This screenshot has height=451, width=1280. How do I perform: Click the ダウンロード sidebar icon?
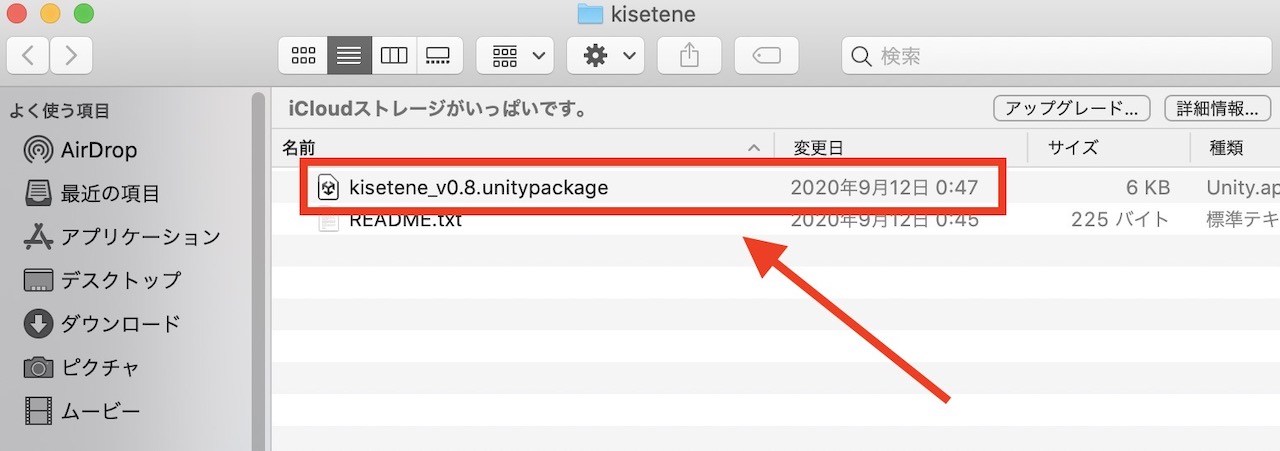click(38, 323)
